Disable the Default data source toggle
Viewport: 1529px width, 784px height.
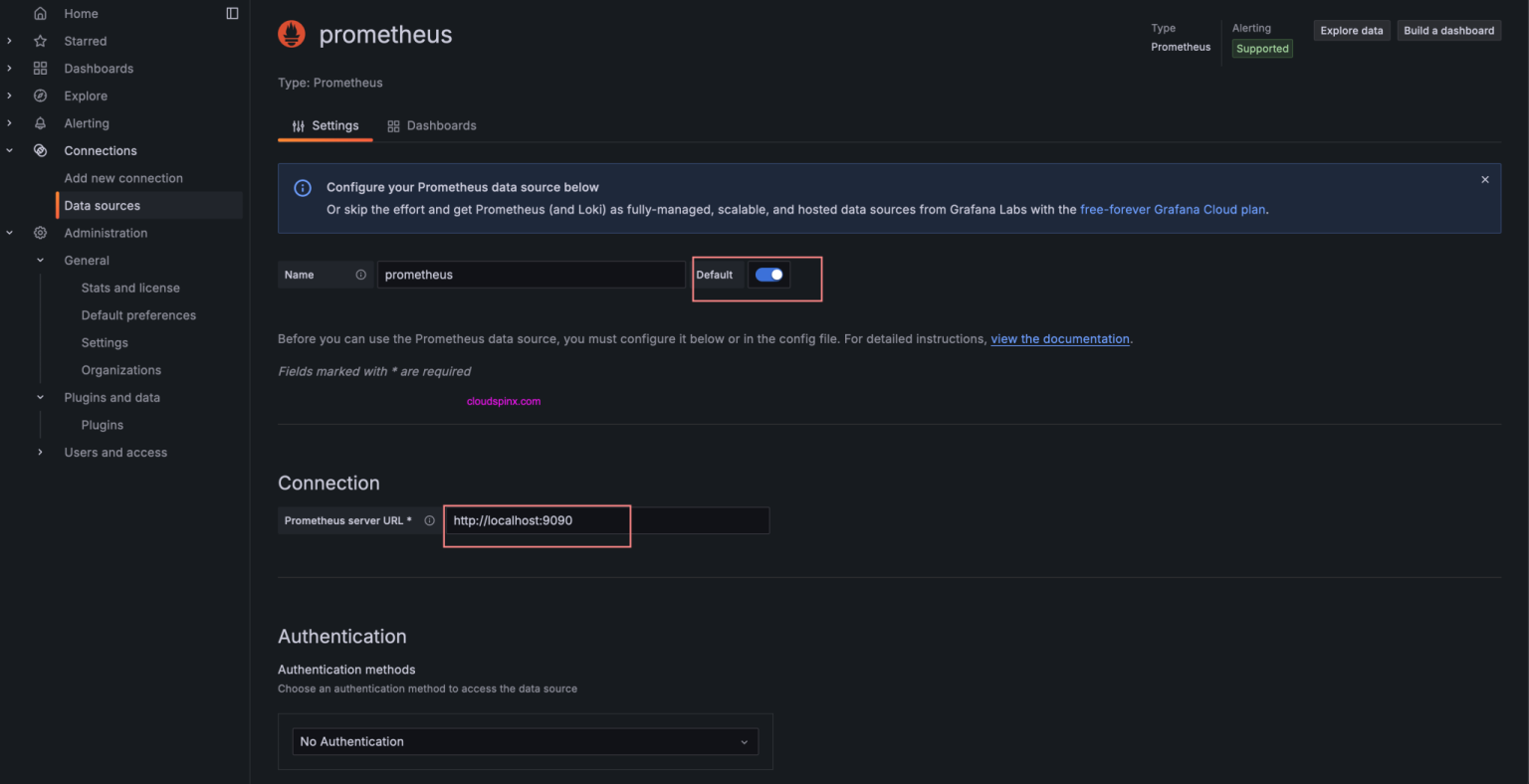768,274
